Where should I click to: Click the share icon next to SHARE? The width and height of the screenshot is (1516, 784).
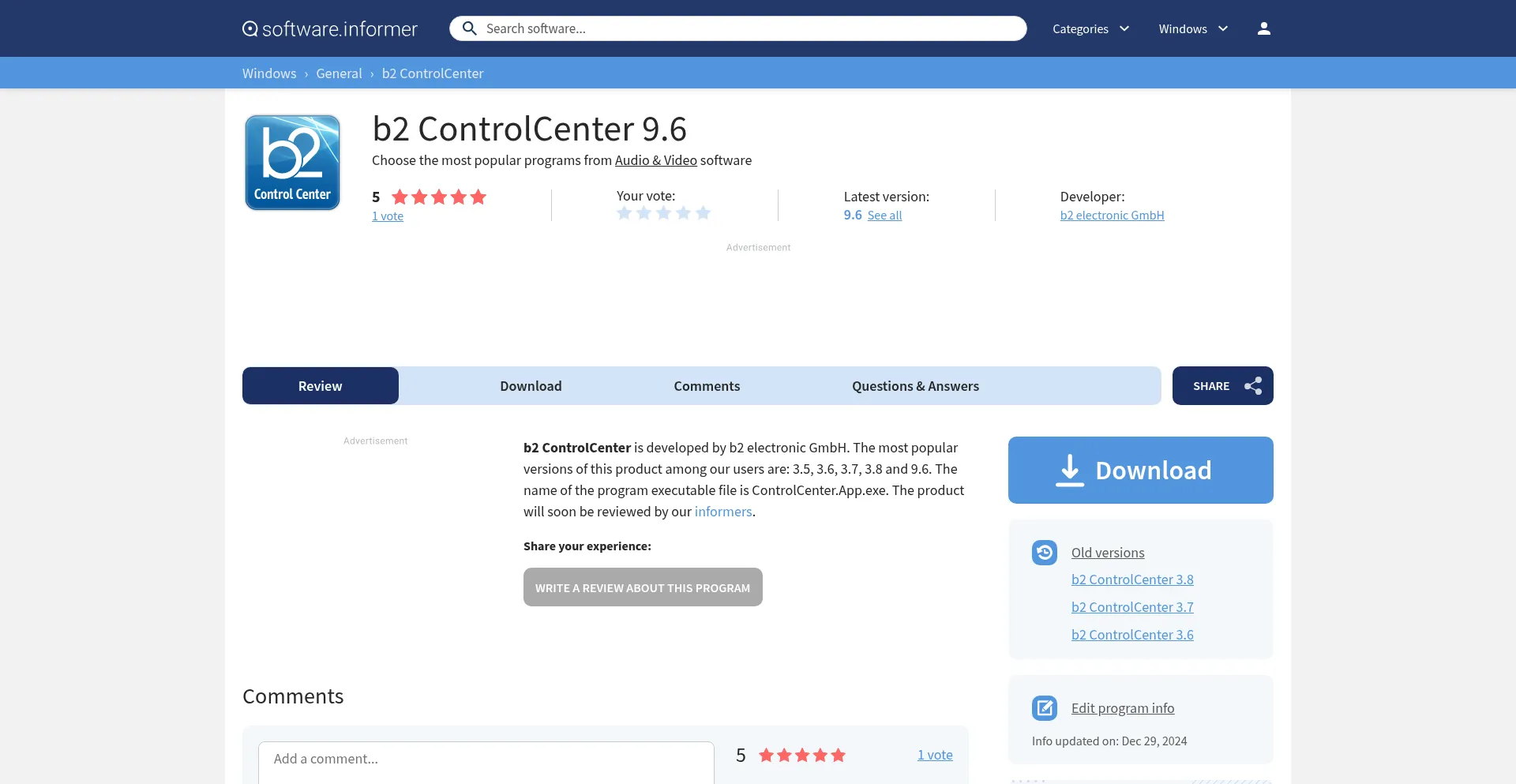1254,386
